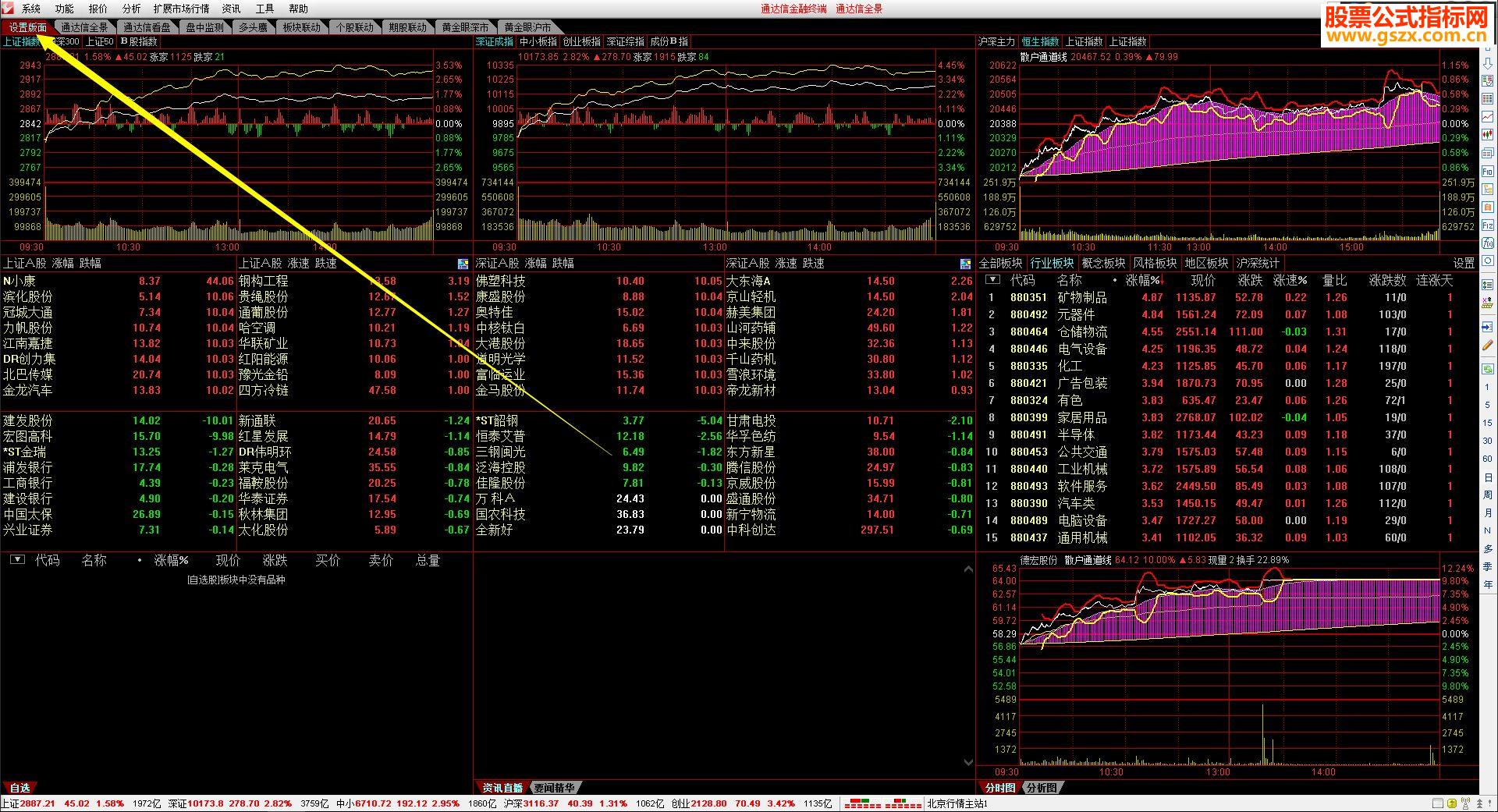Open the 系统 menu

[x=31, y=9]
